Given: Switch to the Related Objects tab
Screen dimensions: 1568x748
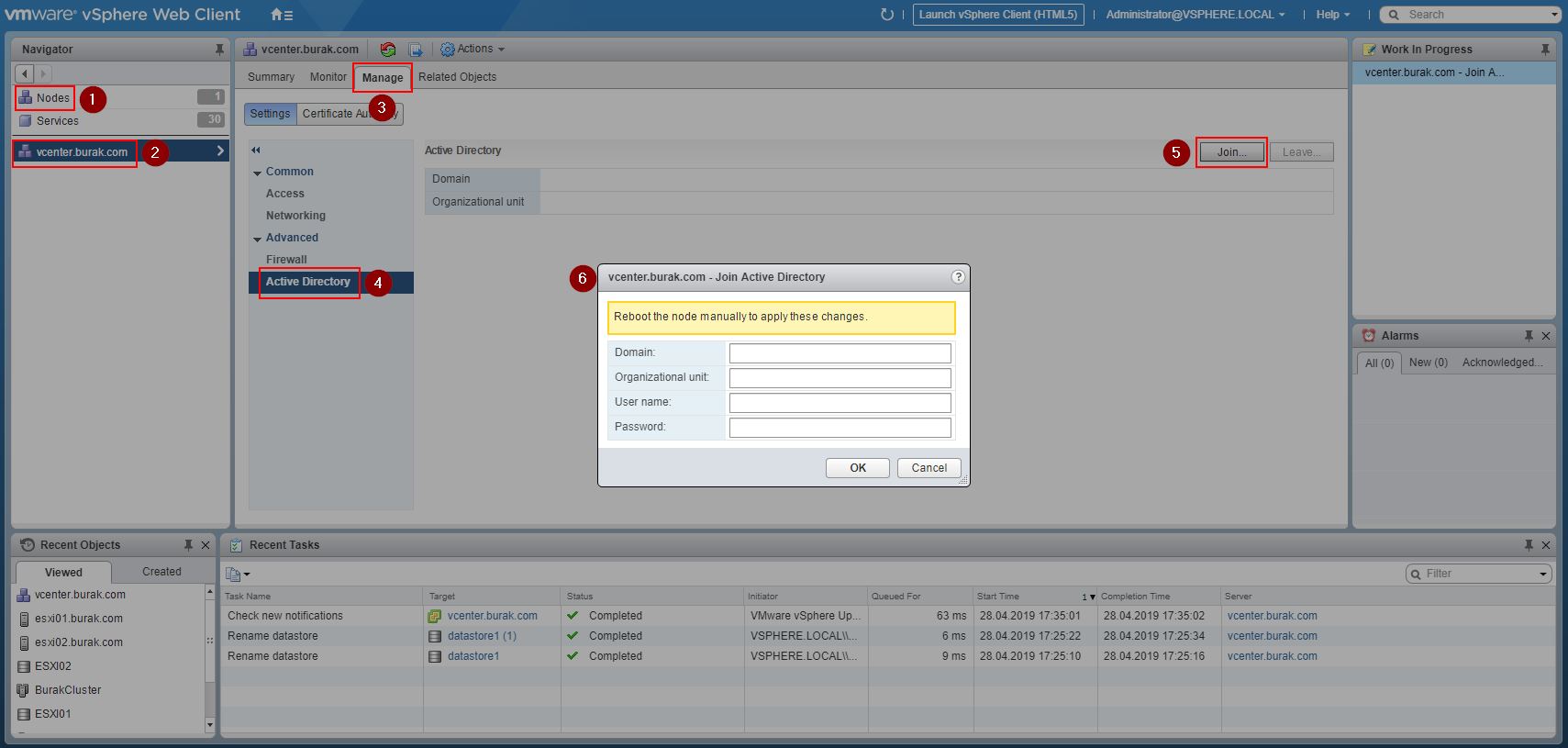Looking at the screenshot, I should (x=457, y=77).
